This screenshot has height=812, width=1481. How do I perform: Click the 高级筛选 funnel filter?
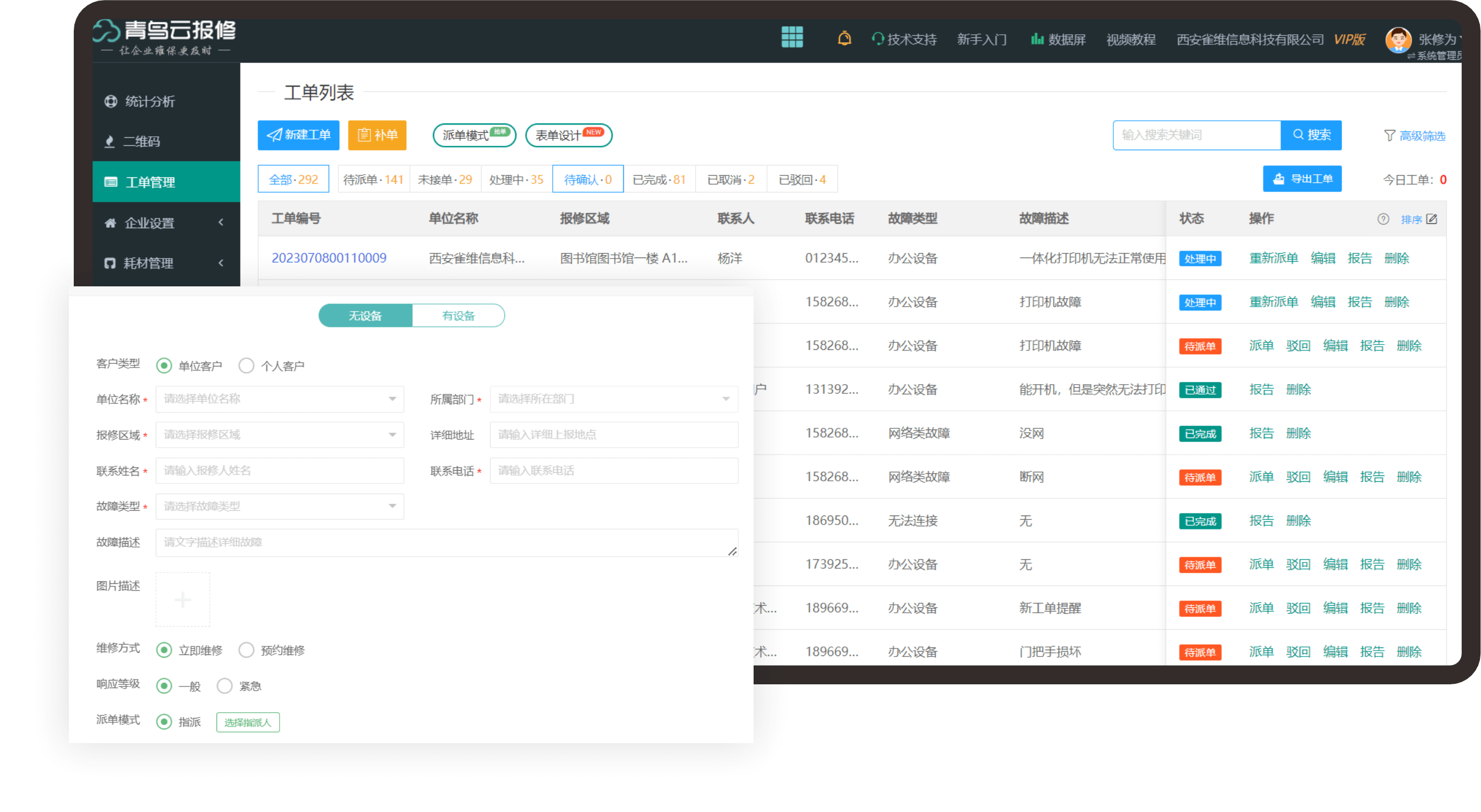1414,136
